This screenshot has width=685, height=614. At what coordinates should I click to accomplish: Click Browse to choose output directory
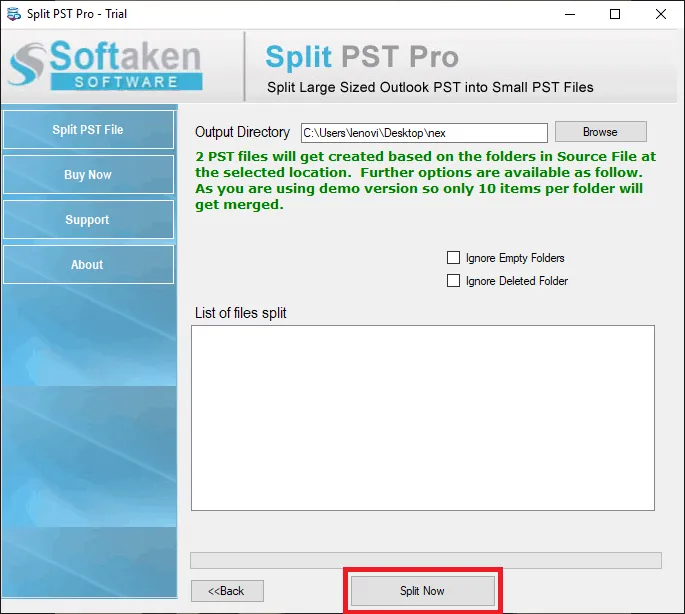click(x=601, y=132)
